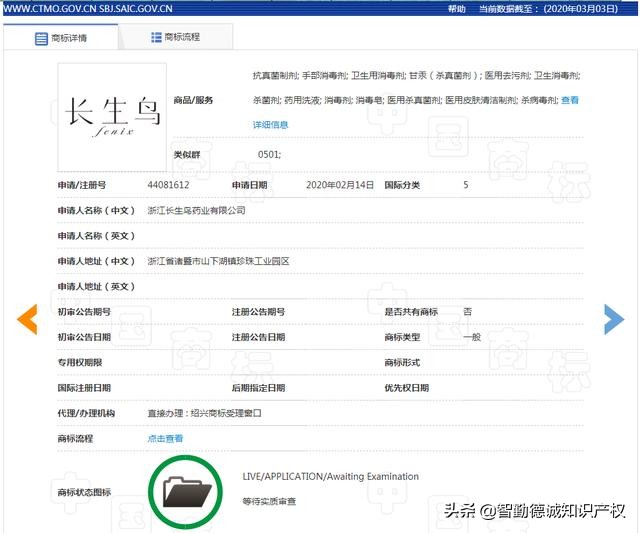The width and height of the screenshot is (640, 533).
Task: Go to previous trademark with orange arrow
Action: [x=27, y=319]
